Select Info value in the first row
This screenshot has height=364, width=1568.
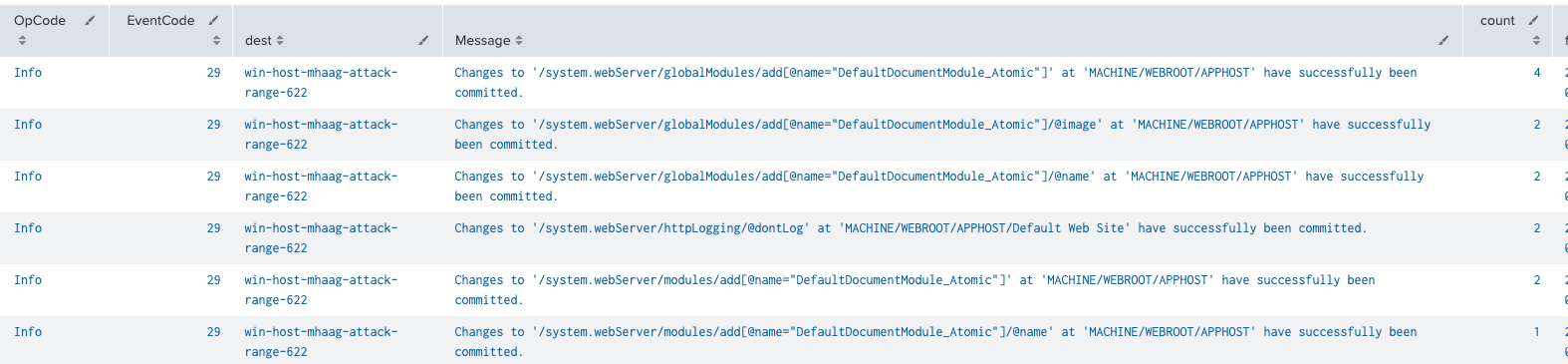point(28,72)
